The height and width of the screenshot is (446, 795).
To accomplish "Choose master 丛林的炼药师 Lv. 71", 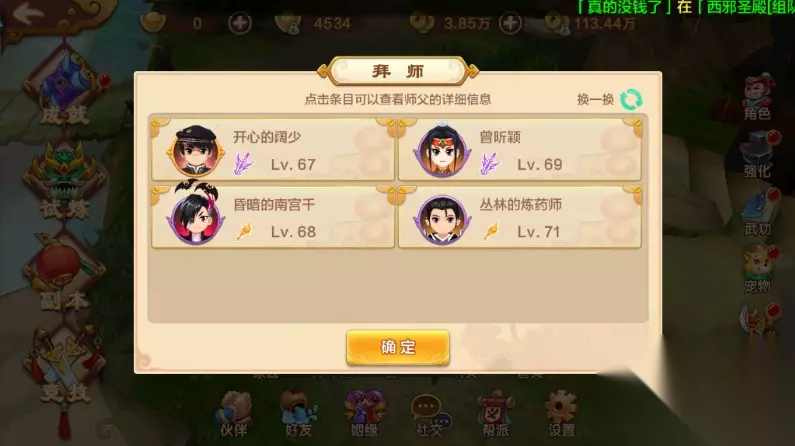I will coord(520,217).
